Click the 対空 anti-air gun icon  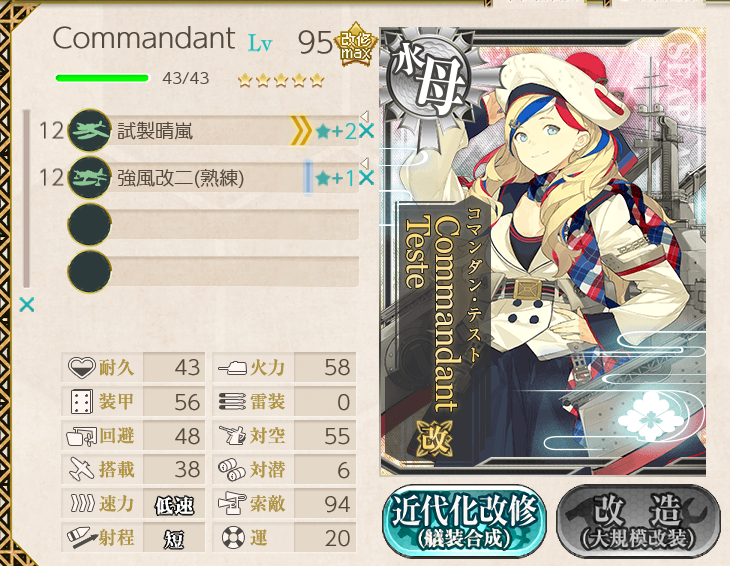click(x=233, y=436)
